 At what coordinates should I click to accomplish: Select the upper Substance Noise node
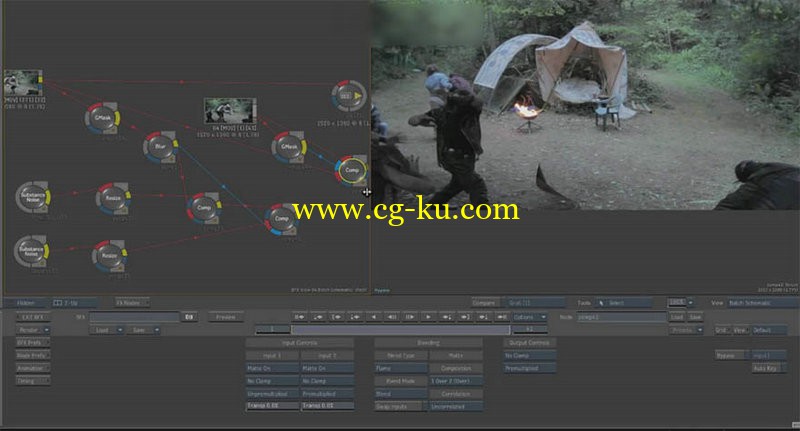tap(33, 196)
